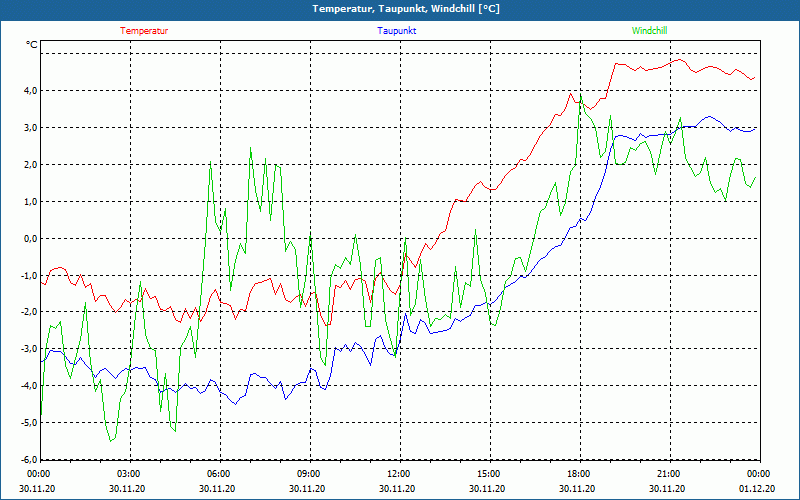Click the '-1,0' y-axis value
The height and width of the screenshot is (500, 800).
(29, 276)
